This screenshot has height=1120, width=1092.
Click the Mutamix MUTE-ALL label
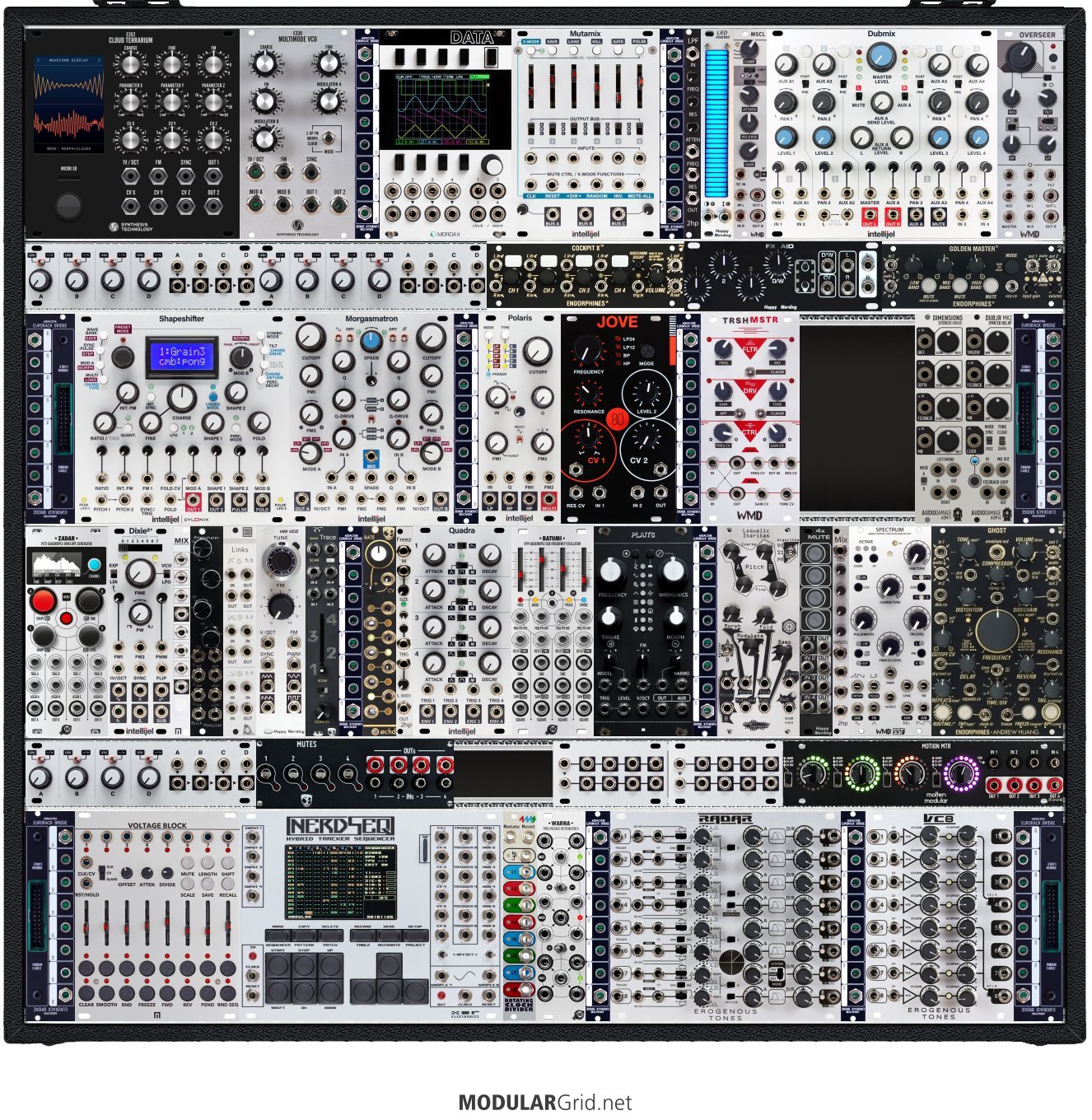[640, 196]
